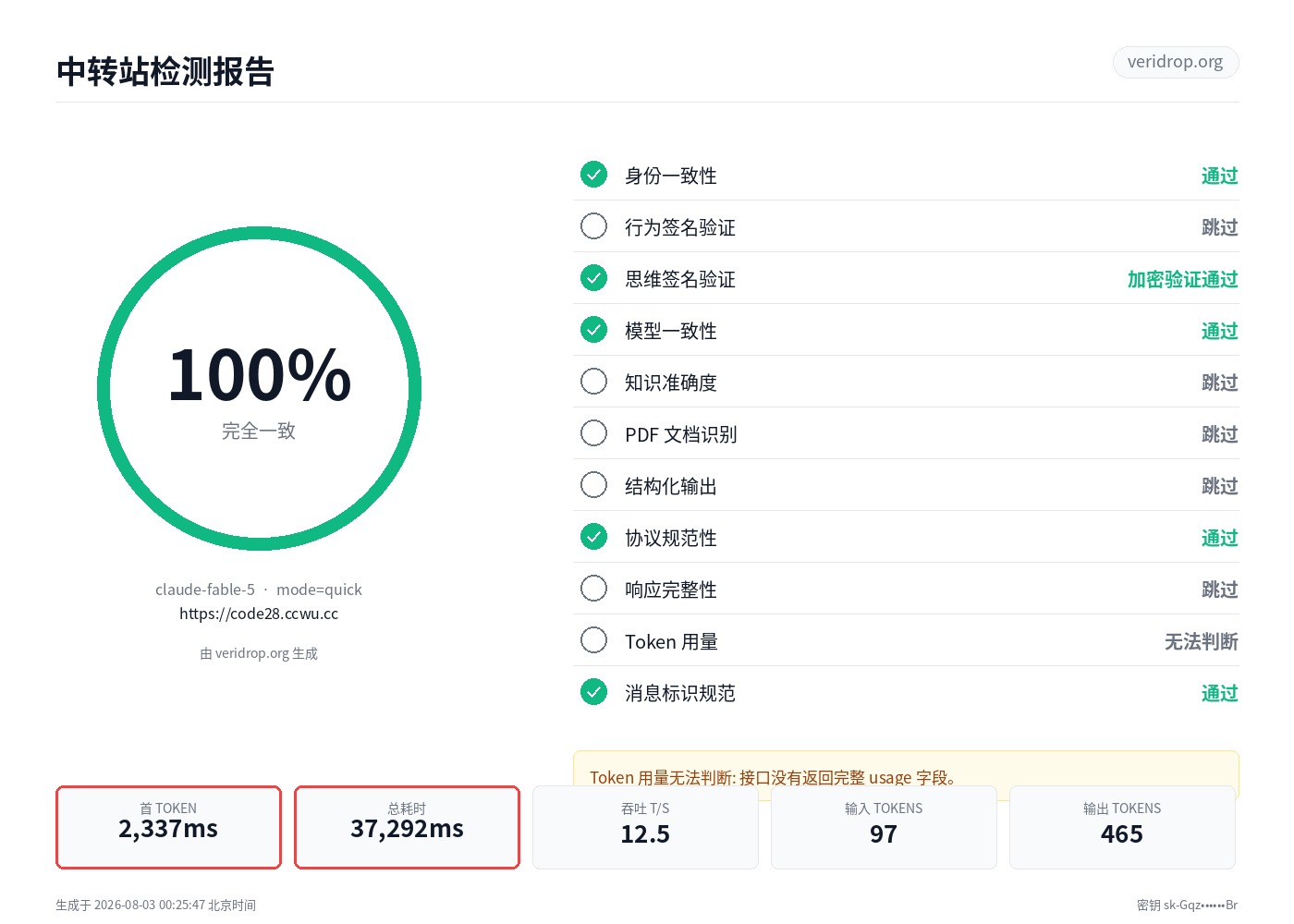Click the empty circle beside 响应完整性
Image resolution: width=1294 pixels, height=924 pixels.
click(x=593, y=589)
